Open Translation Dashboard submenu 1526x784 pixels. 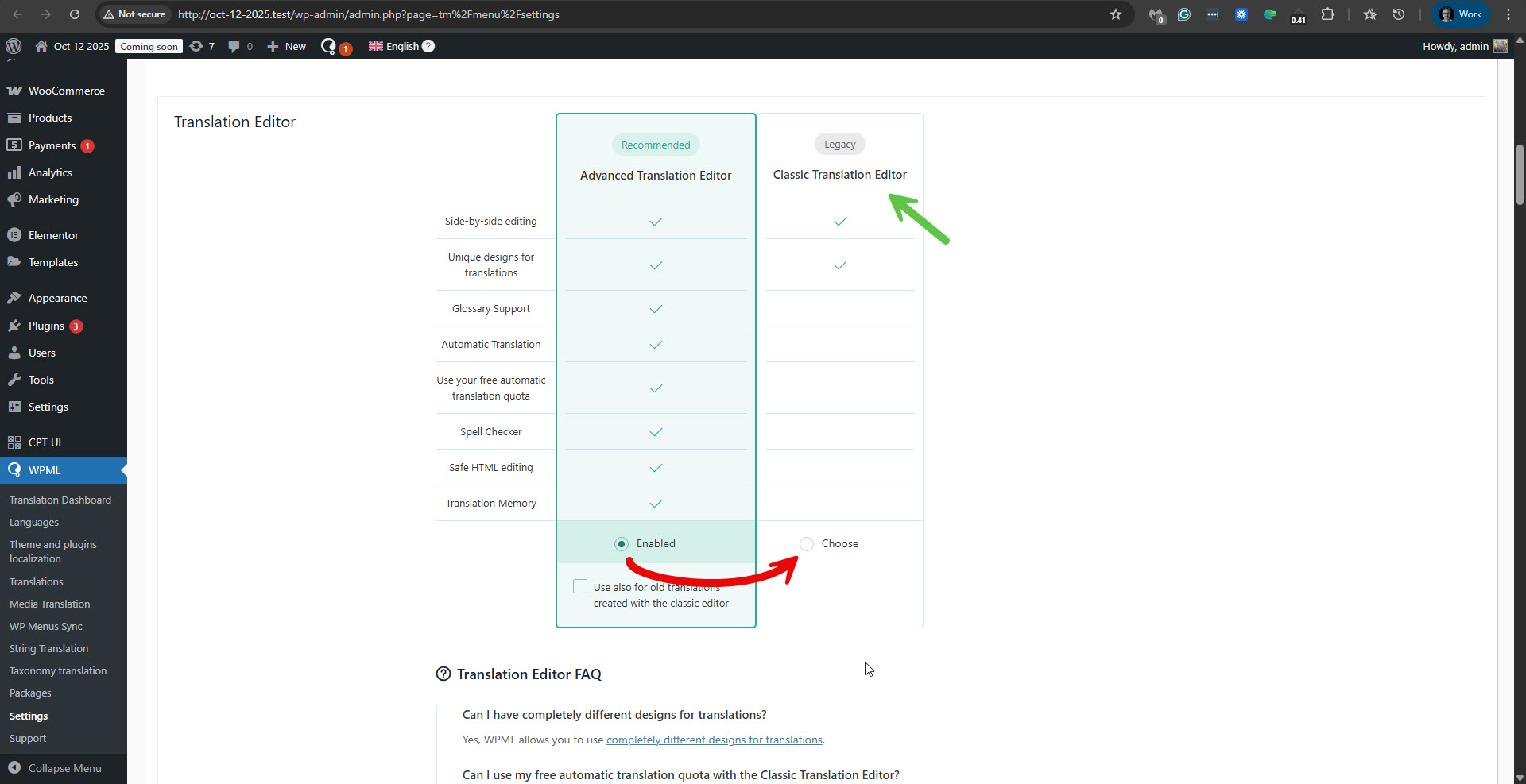click(60, 500)
